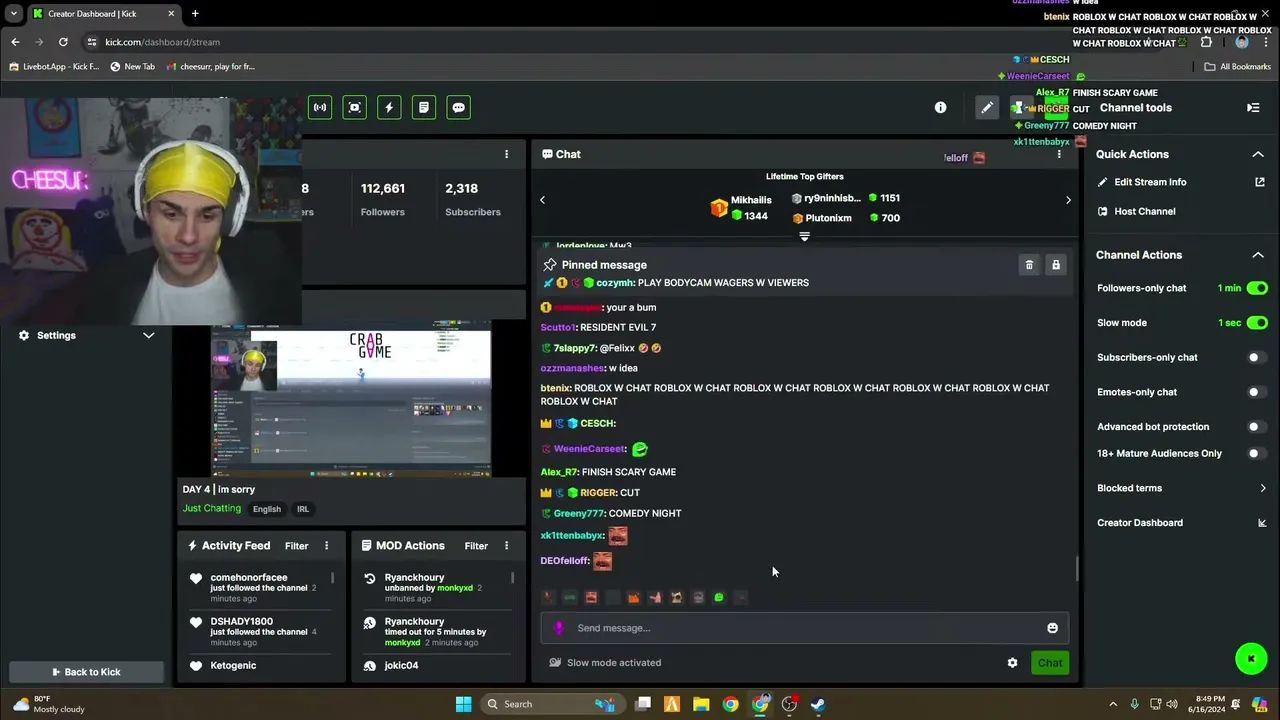This screenshot has width=1280, height=720.
Task: Click the lock icon on pinned message
Action: click(1056, 265)
